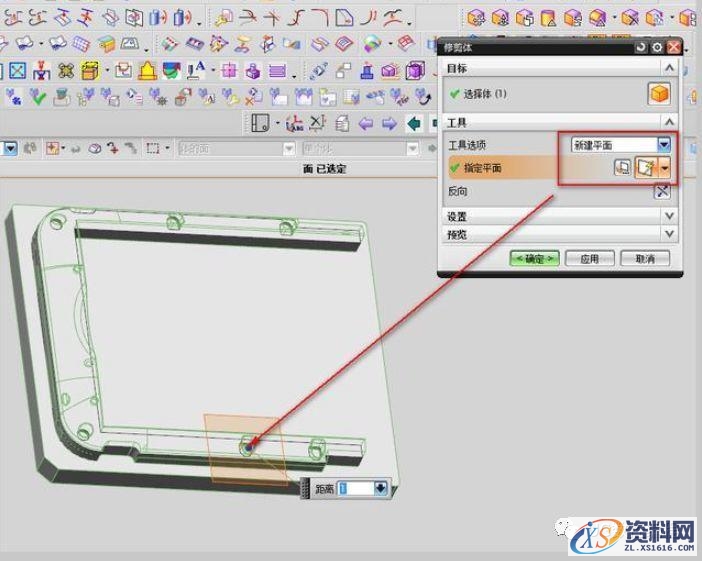Open the plane dialog icon next to 指定平面
This screenshot has height=561, width=702.
click(x=622, y=168)
